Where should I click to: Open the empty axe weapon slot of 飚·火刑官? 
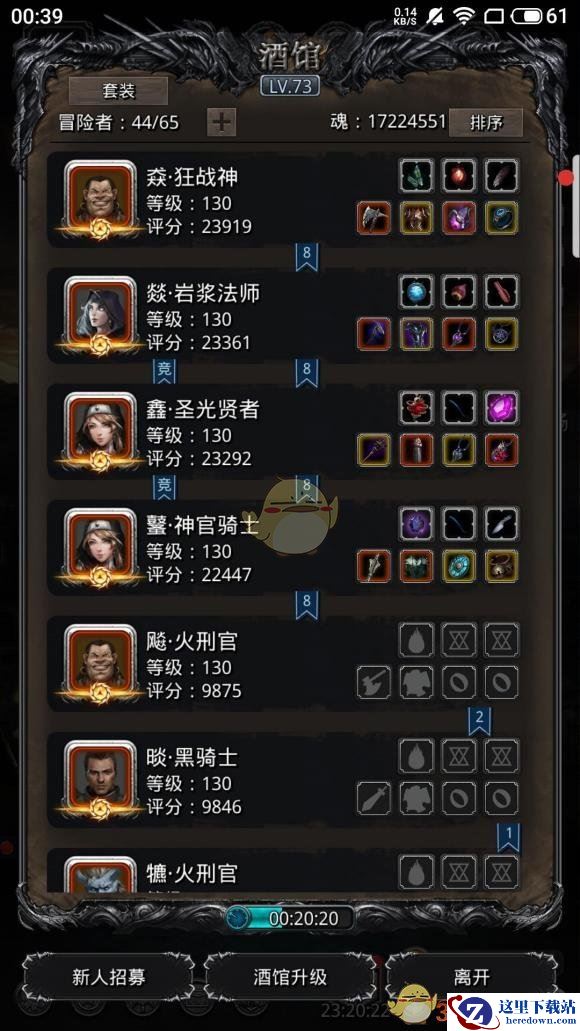pyautogui.click(x=374, y=683)
